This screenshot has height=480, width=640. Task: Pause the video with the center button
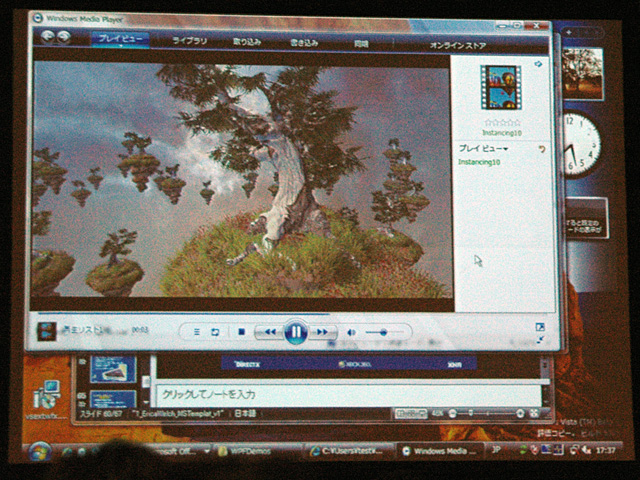point(295,331)
